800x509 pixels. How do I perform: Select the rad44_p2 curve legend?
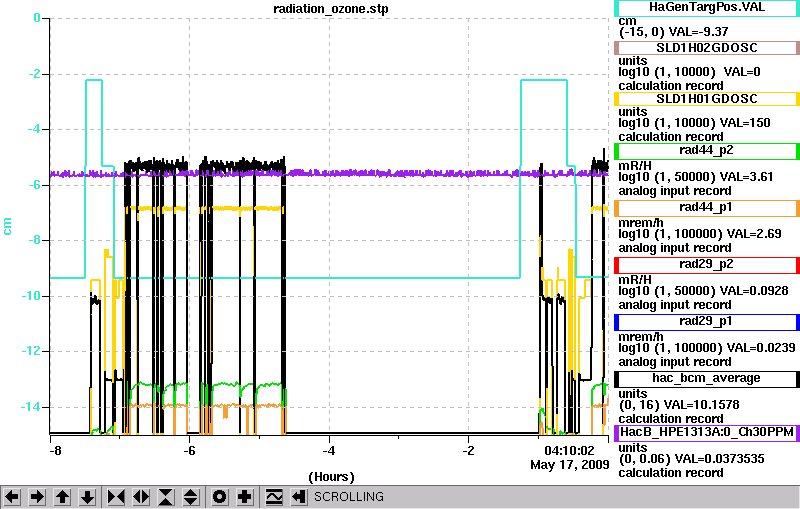(x=707, y=151)
